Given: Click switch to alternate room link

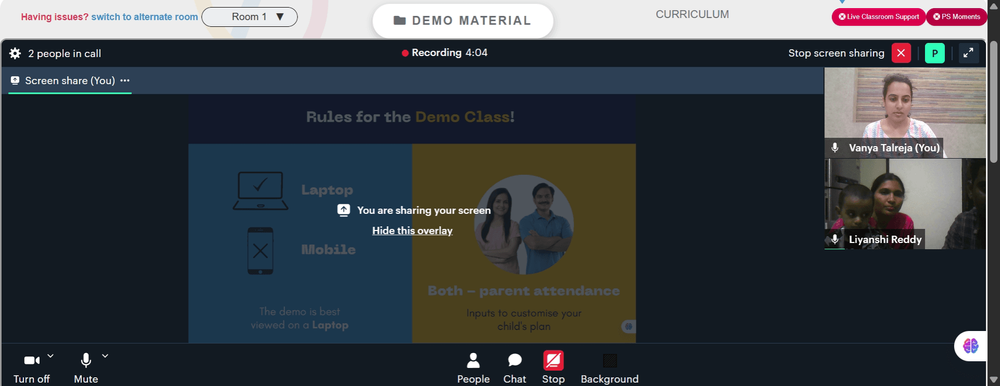Looking at the screenshot, I should [145, 17].
